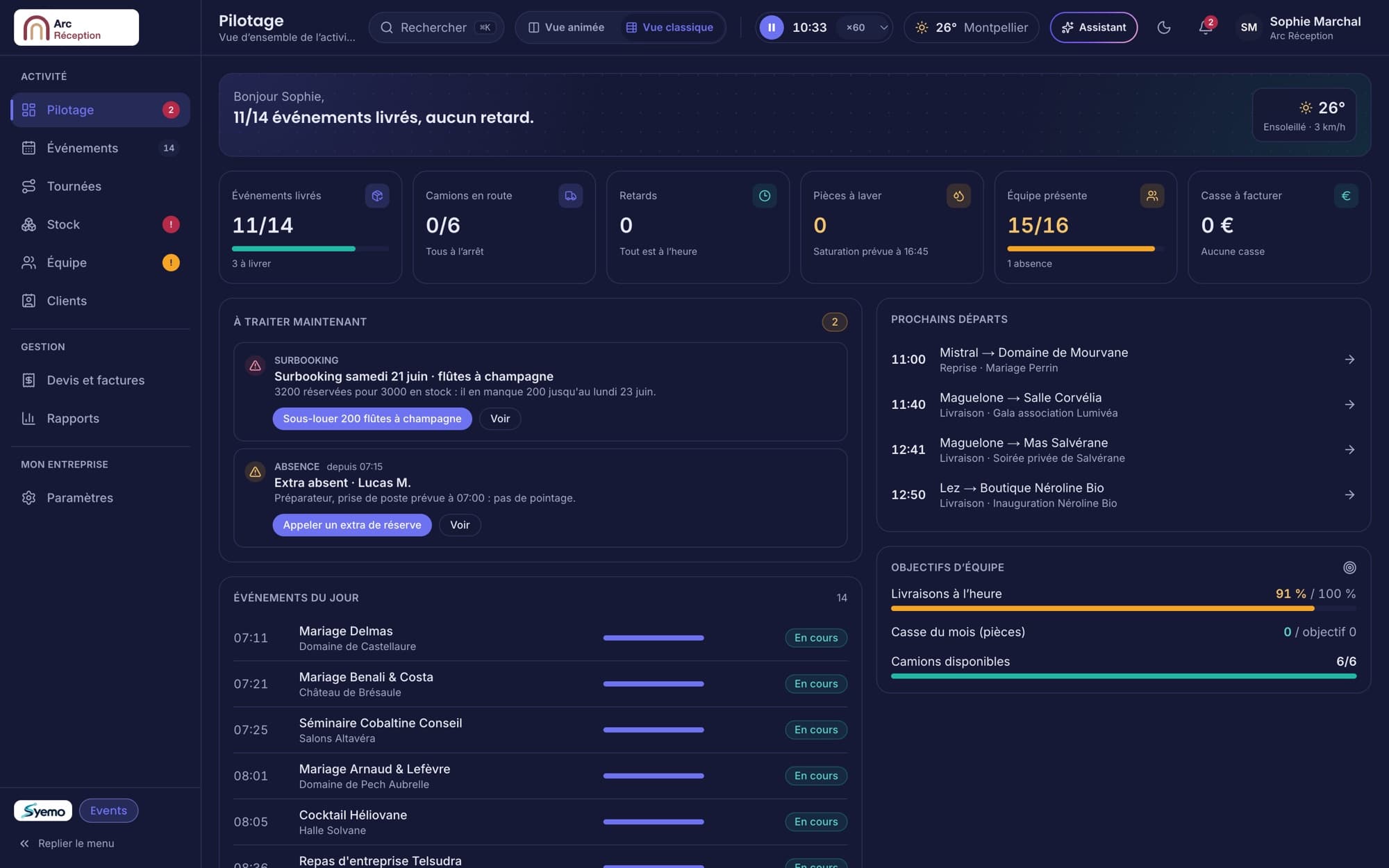Click the Événements livrés package icon

click(377, 196)
